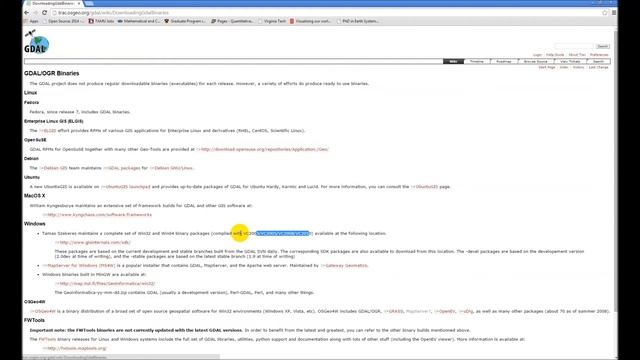This screenshot has width=640, height=360.
Task: Open the MapServer for Windows (MS4W) link
Action: click(79, 265)
